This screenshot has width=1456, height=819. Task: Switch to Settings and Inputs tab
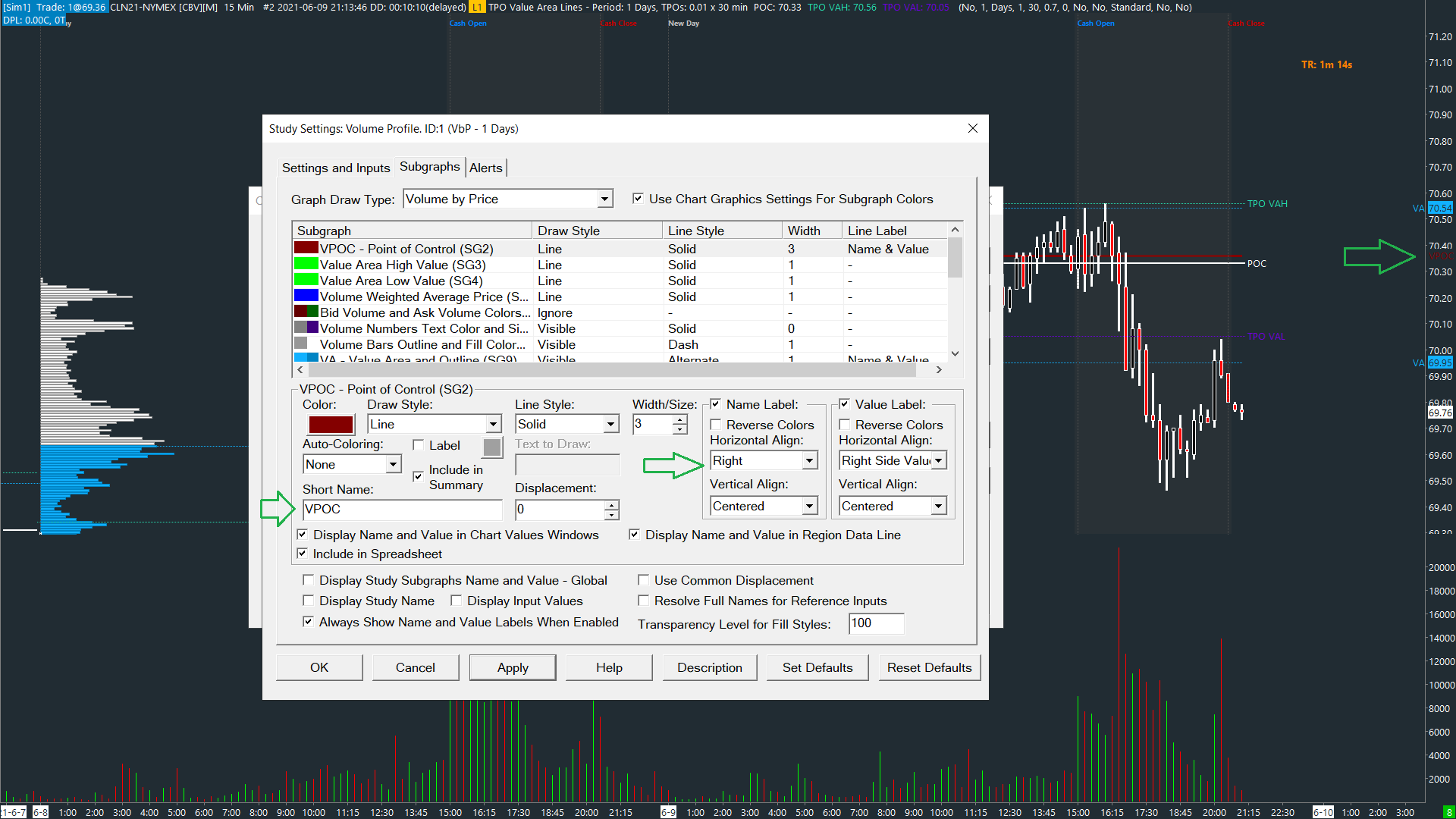335,168
